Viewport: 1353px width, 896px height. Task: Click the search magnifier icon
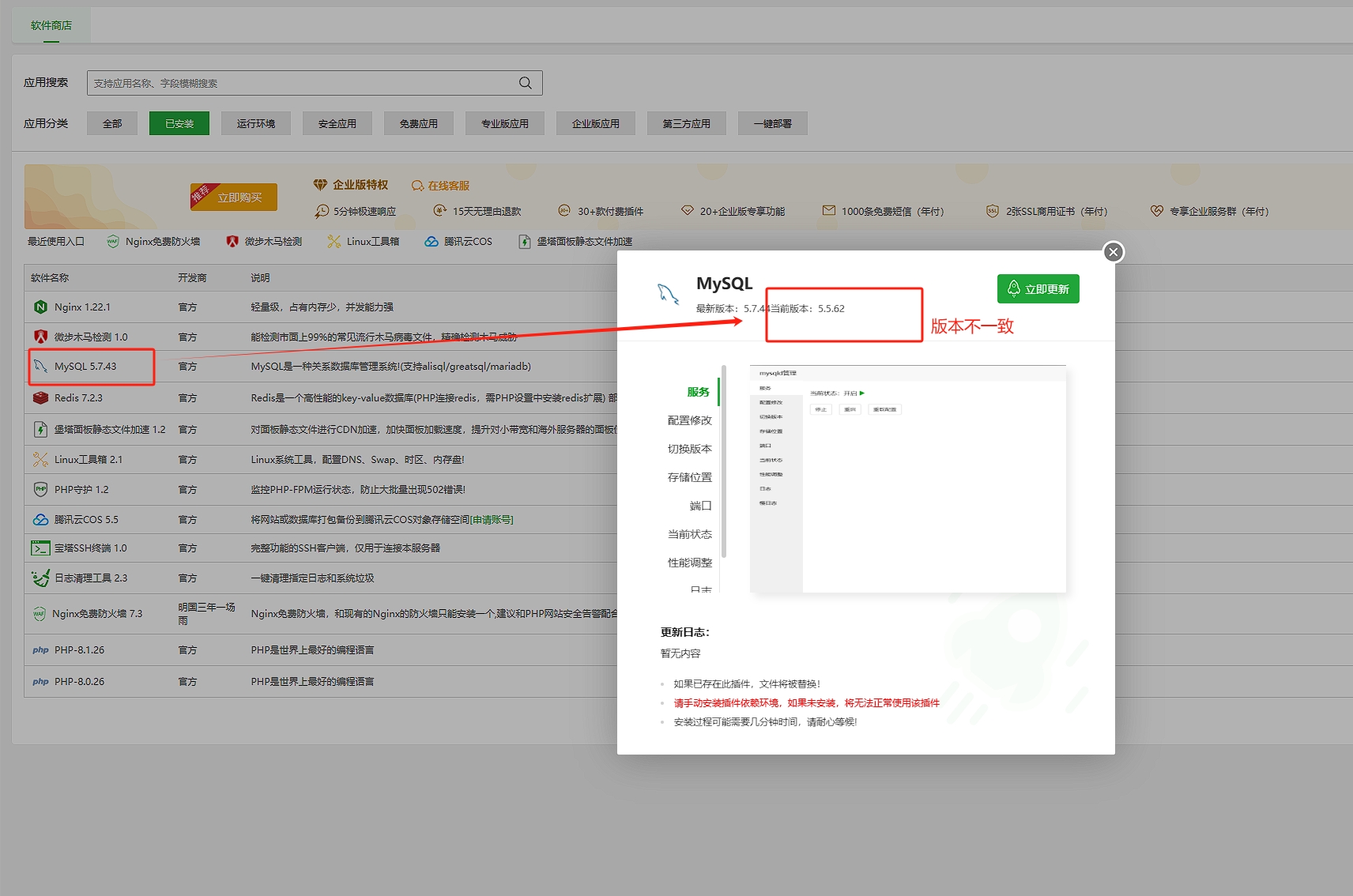[525, 83]
